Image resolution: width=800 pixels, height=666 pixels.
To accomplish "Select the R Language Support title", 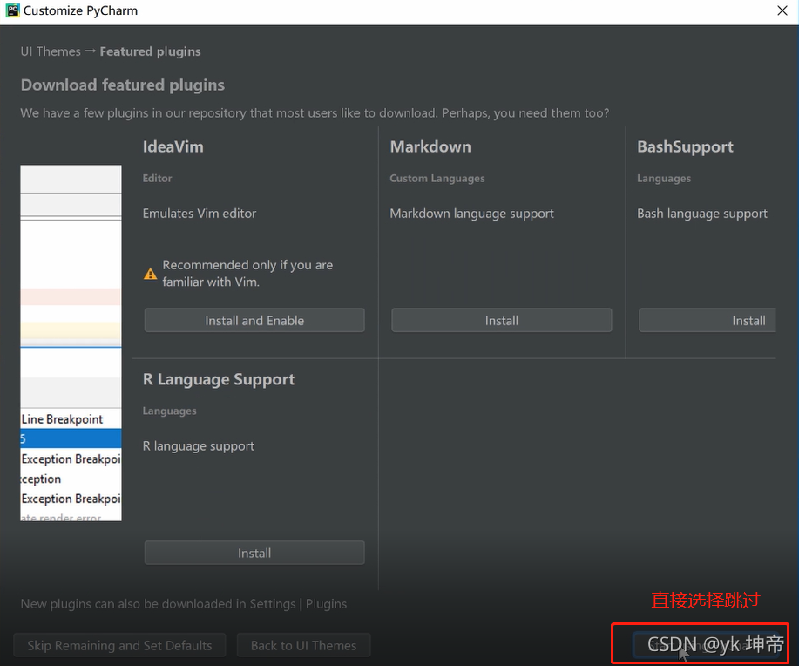I will click(219, 379).
